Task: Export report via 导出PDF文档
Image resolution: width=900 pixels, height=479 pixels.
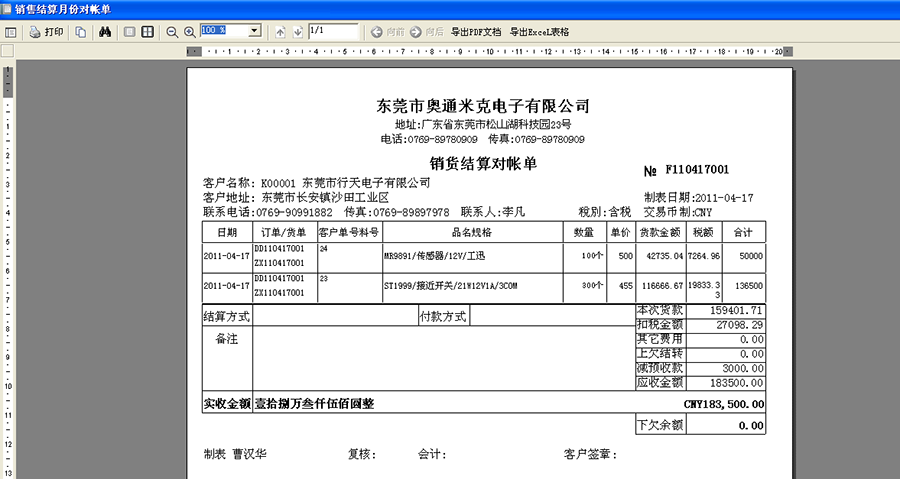Action: click(476, 32)
